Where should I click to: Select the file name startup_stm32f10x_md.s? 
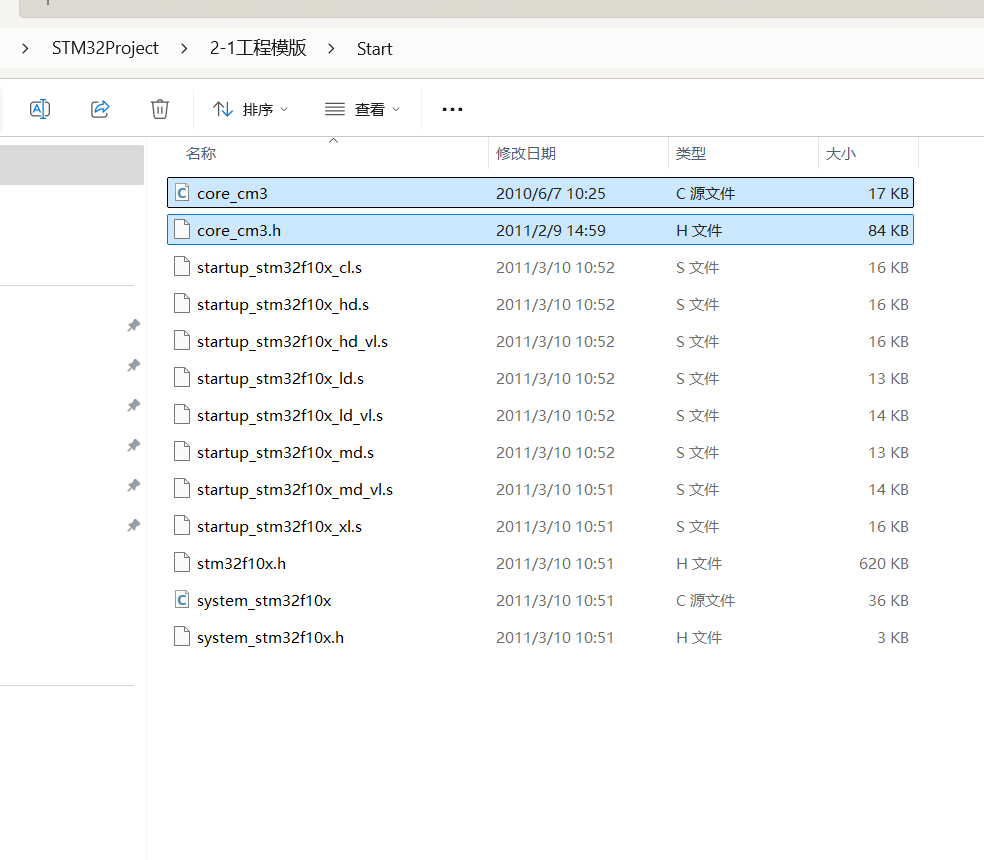tap(286, 453)
